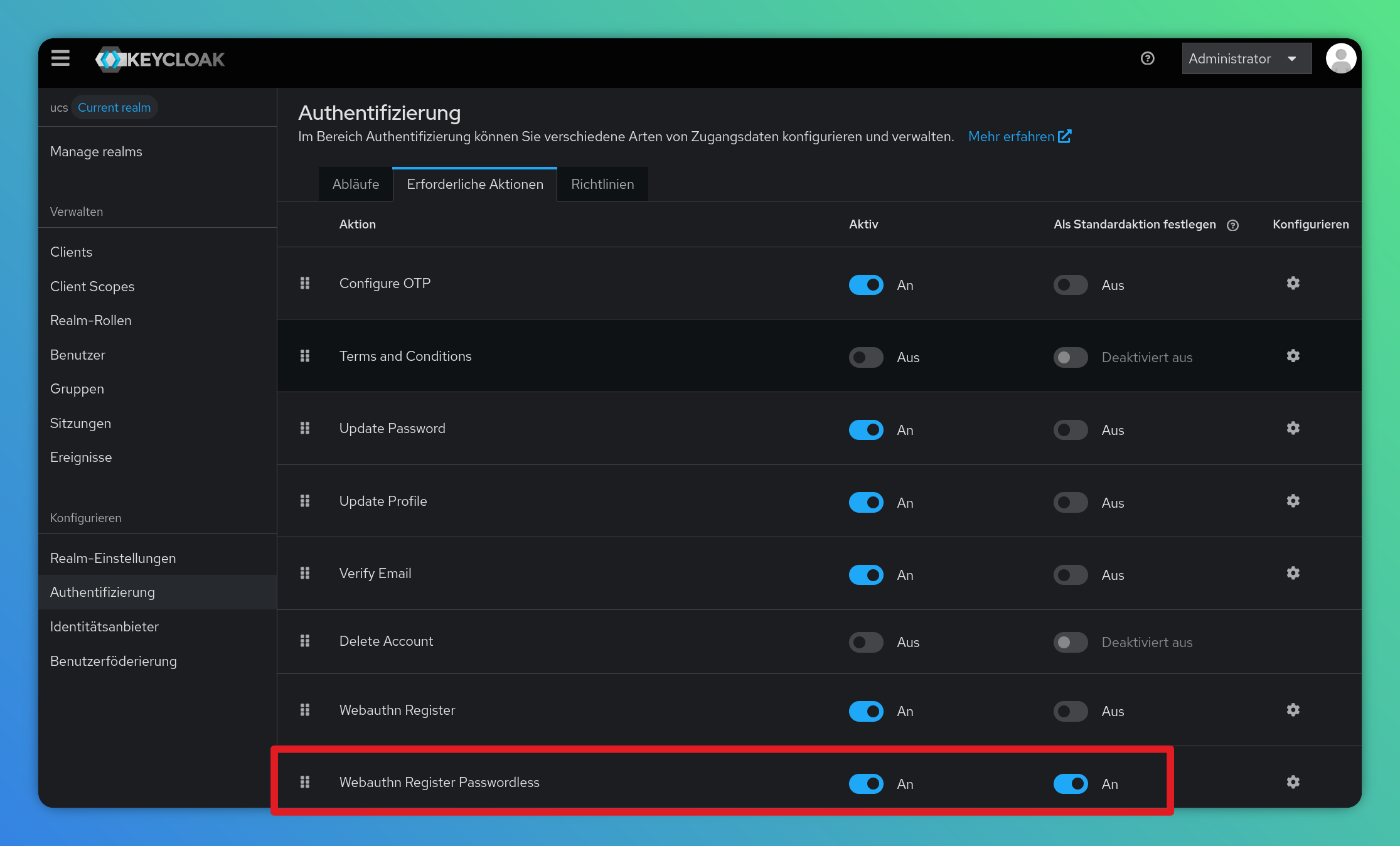Viewport: 1400px width, 846px height.
Task: Go to Manage realms
Action: click(x=96, y=151)
